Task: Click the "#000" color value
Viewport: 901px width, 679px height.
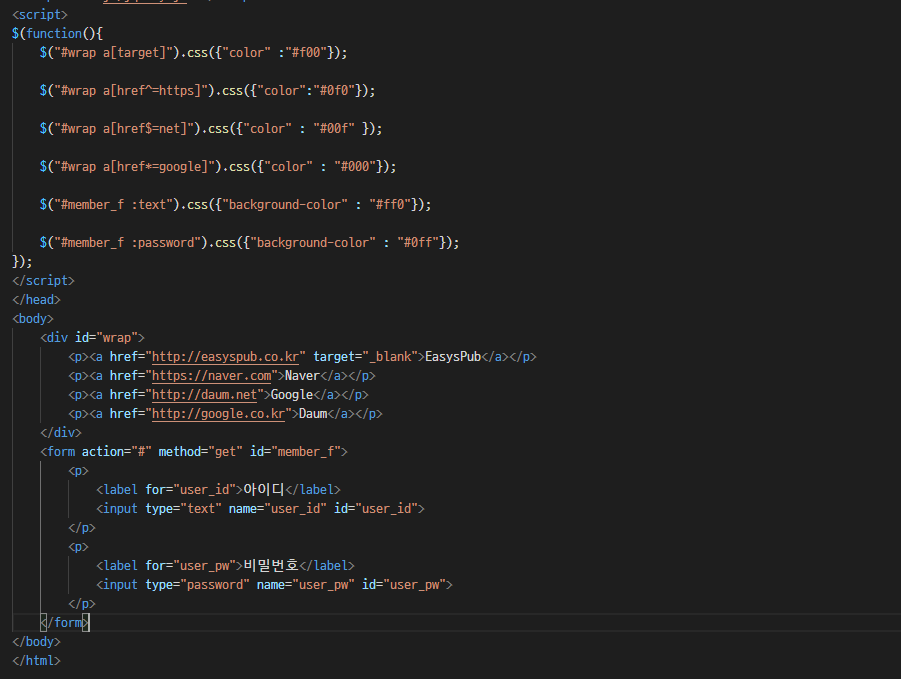Action: pyautogui.click(x=355, y=167)
